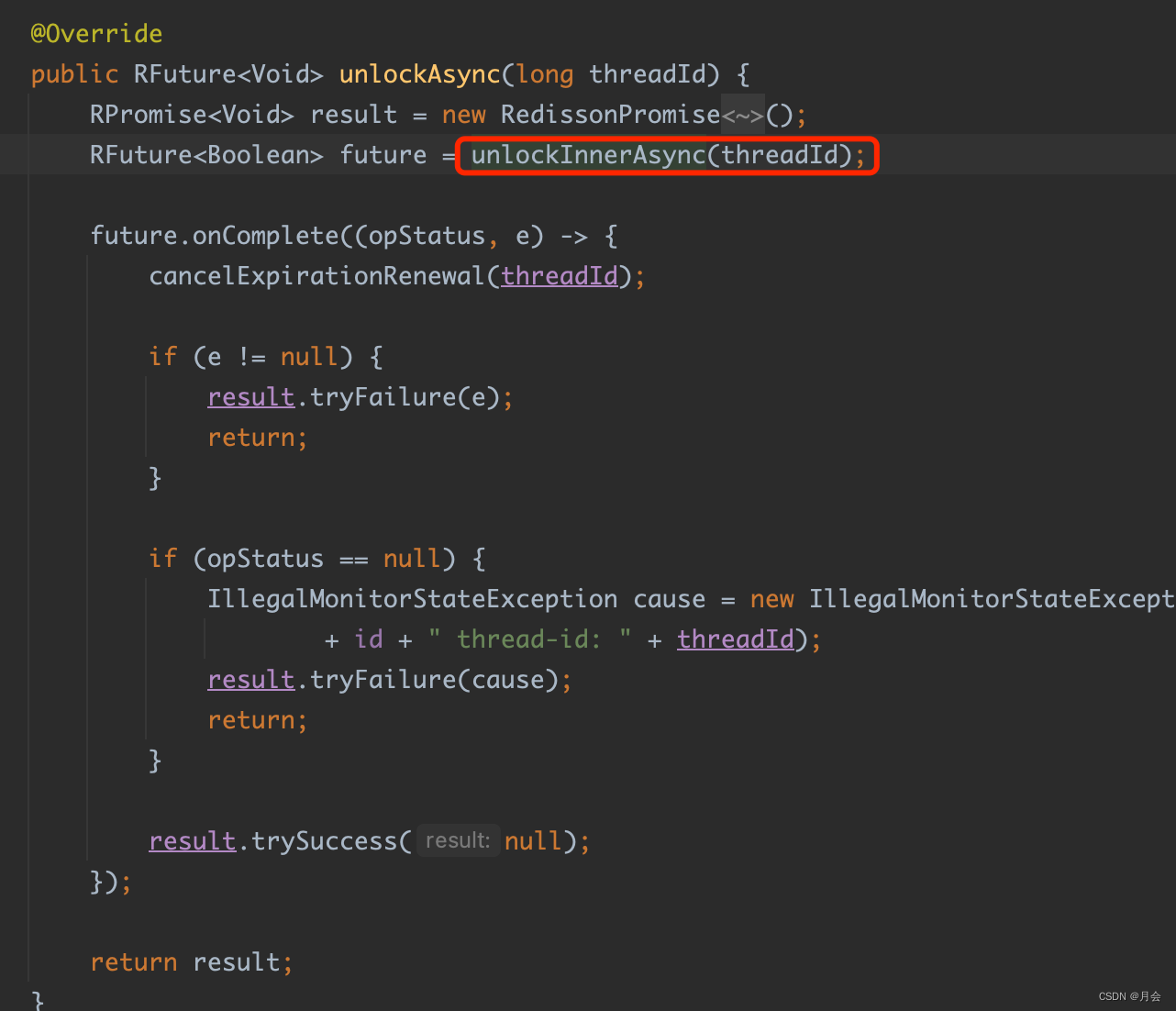This screenshot has height=1011, width=1176.
Task: Click the @Override annotation
Action: 96,34
